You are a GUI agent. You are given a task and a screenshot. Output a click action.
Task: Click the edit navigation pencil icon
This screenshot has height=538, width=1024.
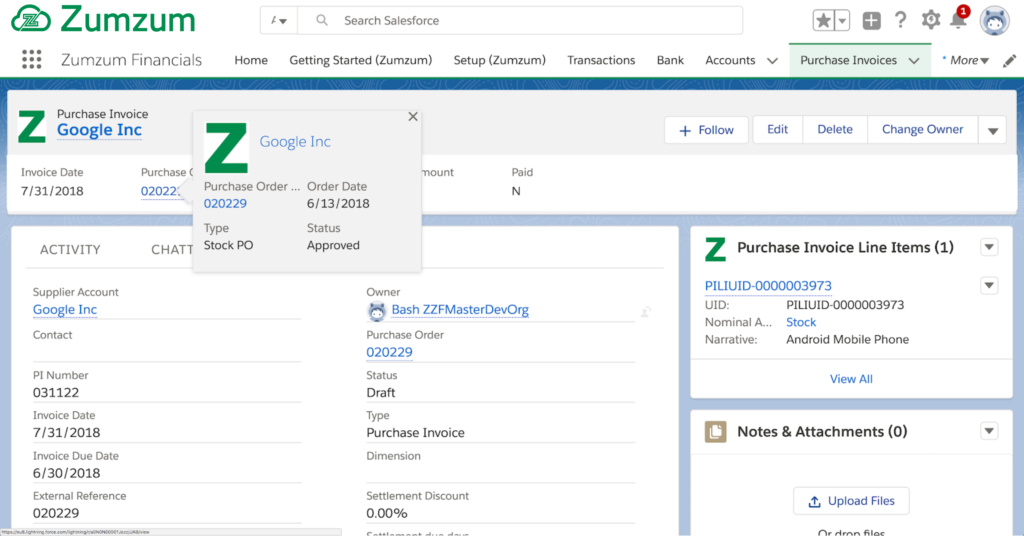coord(1010,60)
